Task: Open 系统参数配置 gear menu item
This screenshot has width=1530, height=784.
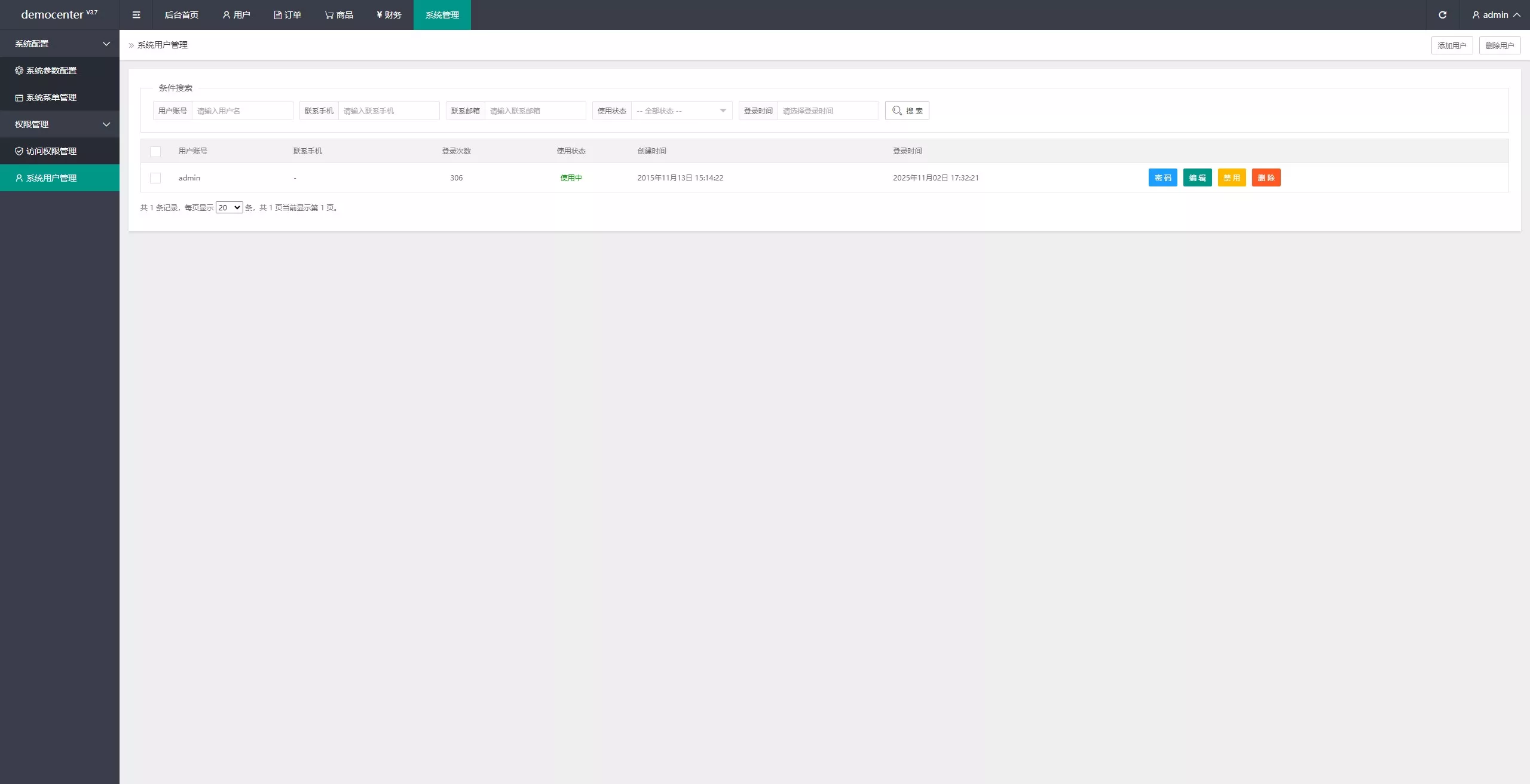Action: 51,71
